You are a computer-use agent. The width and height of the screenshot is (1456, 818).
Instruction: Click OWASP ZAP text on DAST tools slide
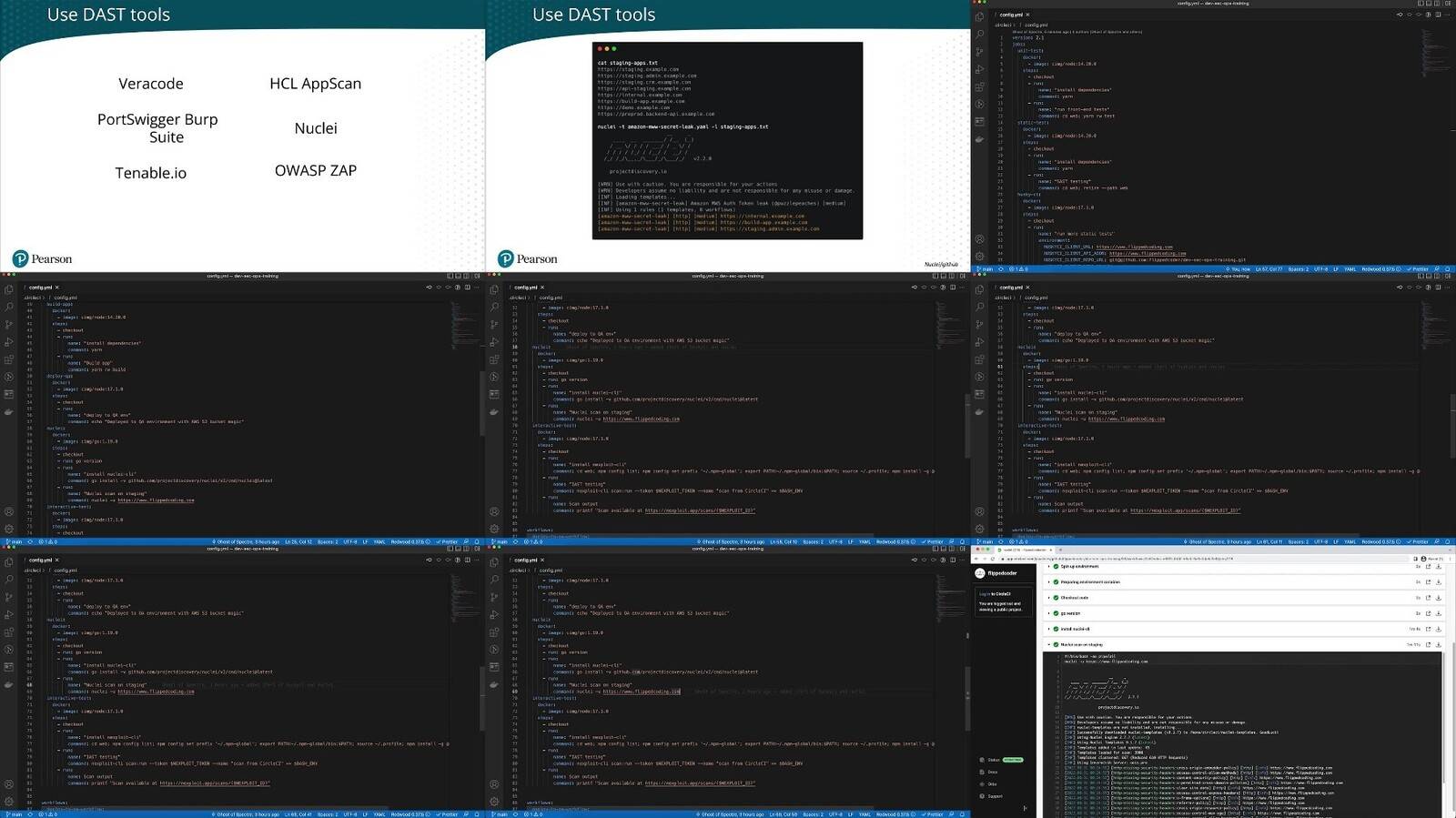coord(316,170)
